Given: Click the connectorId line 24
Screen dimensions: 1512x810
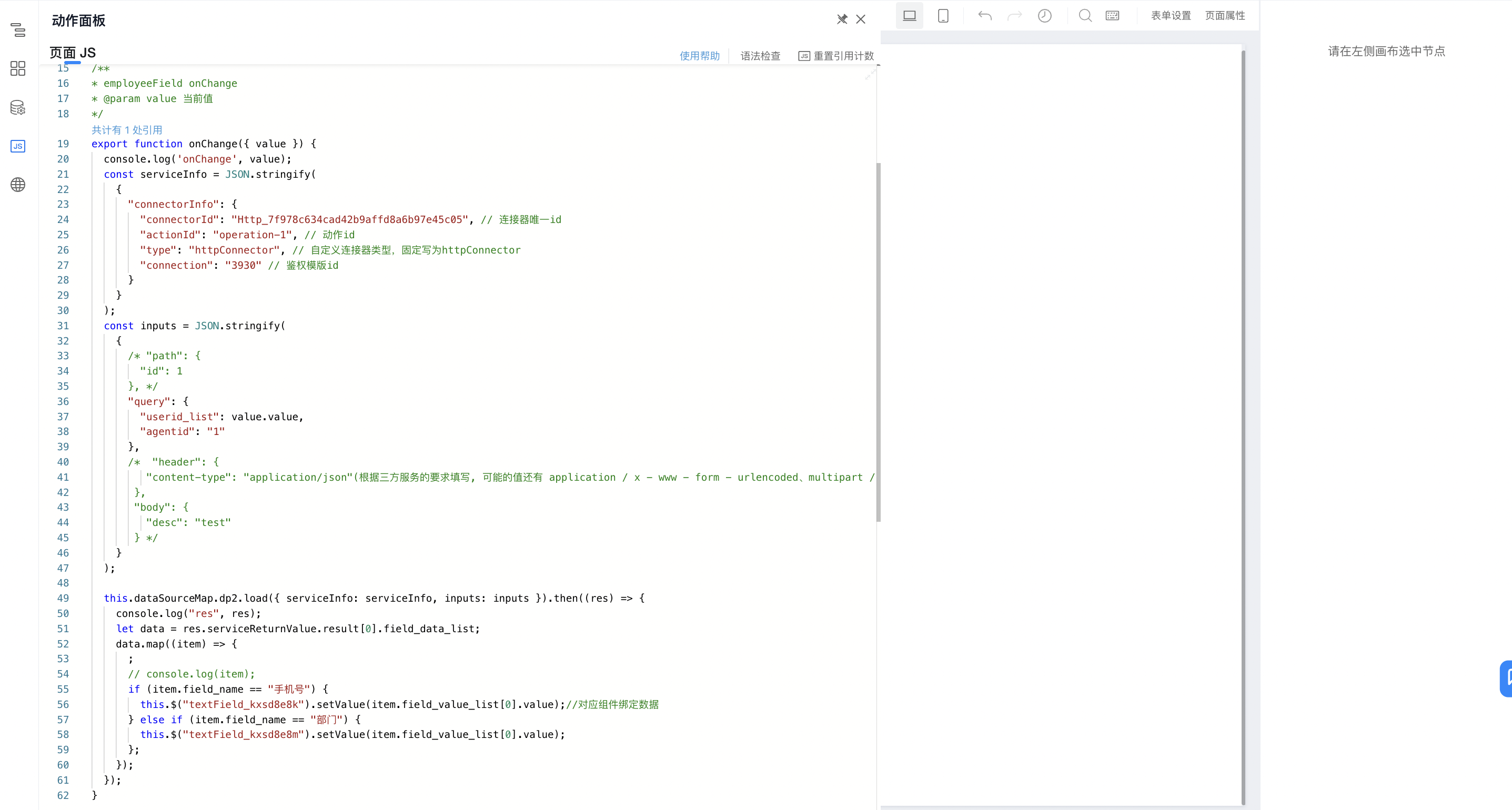Looking at the screenshot, I should tap(350, 219).
